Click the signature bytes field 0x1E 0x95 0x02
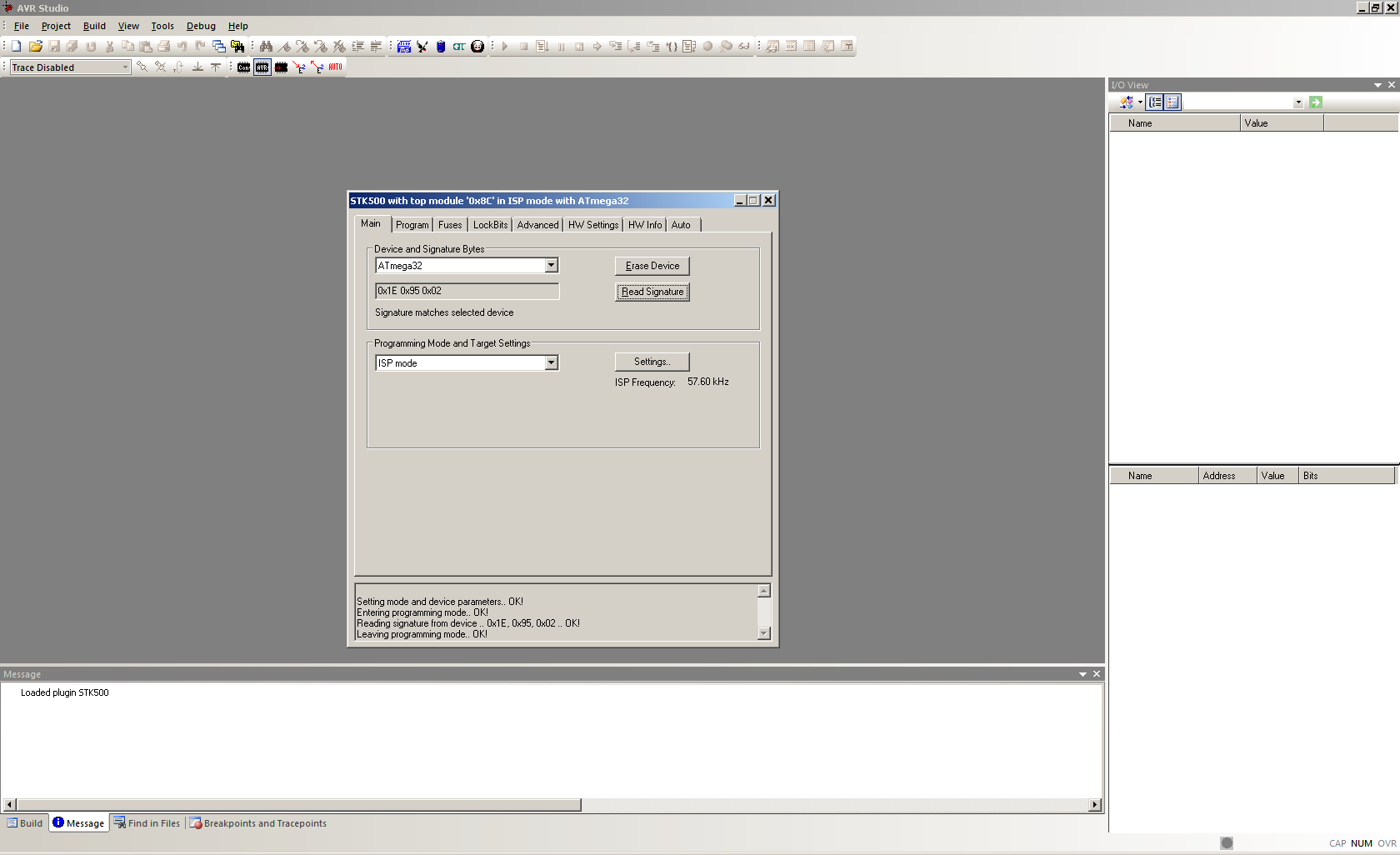 467,291
